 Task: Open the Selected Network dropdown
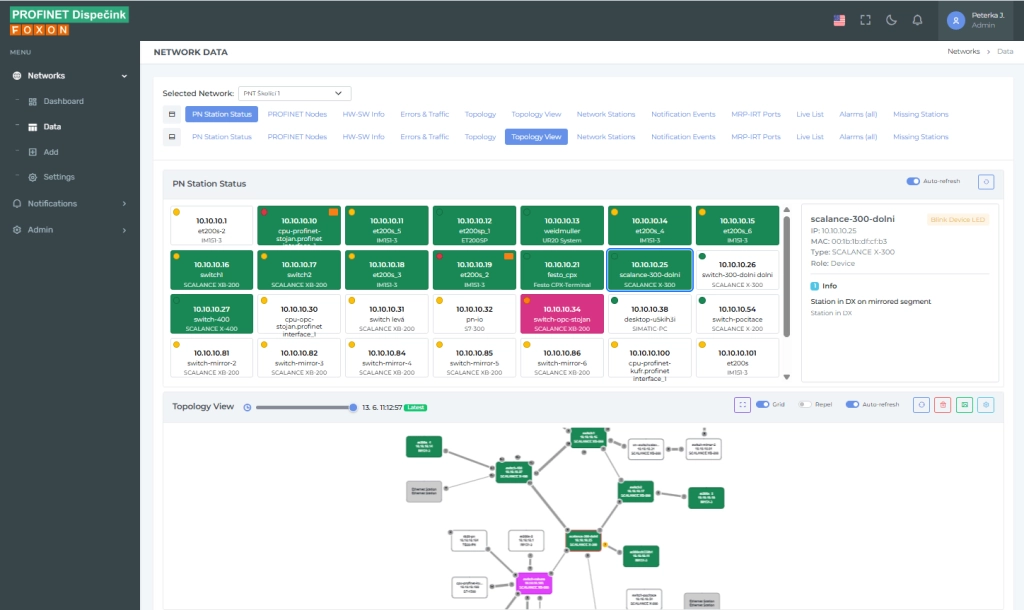tap(295, 93)
